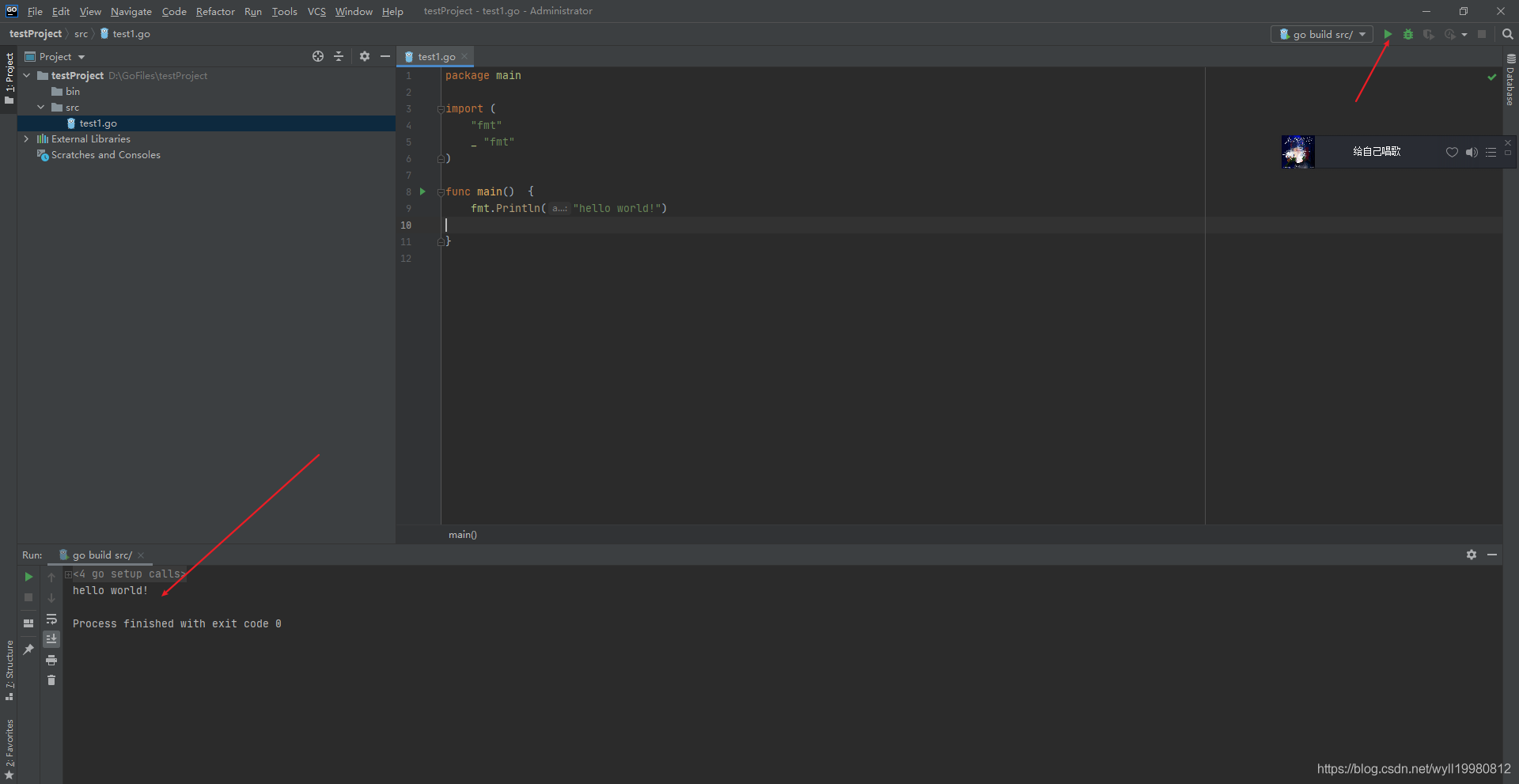Collapse the src folder in project tree
This screenshot has width=1519, height=784.
coord(41,108)
